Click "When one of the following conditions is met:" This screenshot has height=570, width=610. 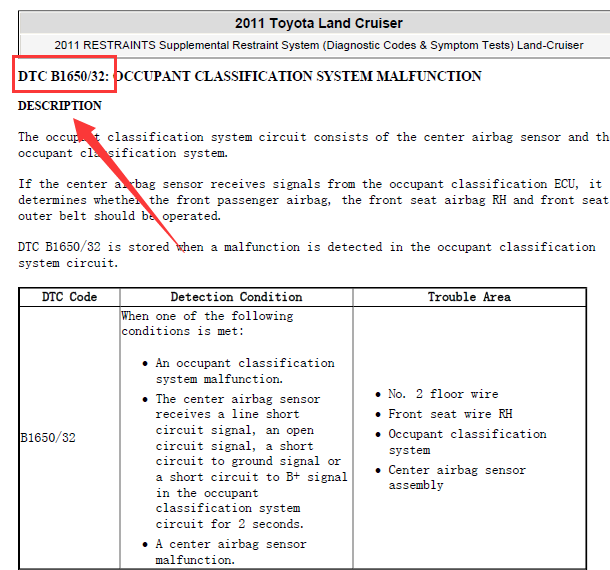click(x=207, y=323)
